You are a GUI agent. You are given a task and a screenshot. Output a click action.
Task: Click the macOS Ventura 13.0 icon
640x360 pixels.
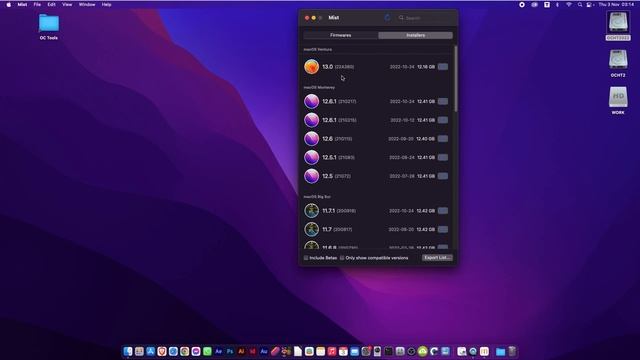311,67
